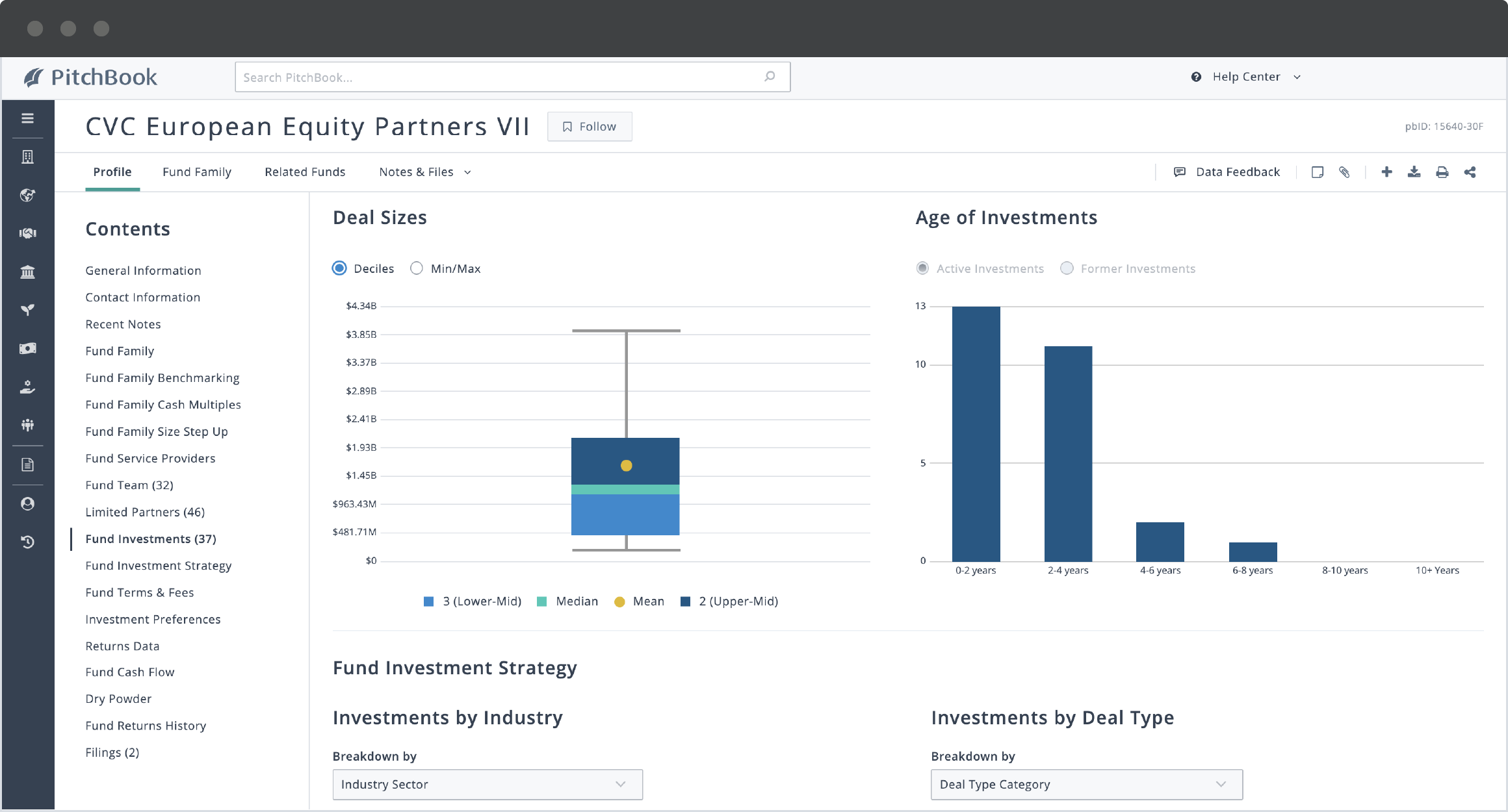This screenshot has width=1508, height=812.
Task: Go to Fund Terms & Fees section
Action: pyautogui.click(x=140, y=592)
